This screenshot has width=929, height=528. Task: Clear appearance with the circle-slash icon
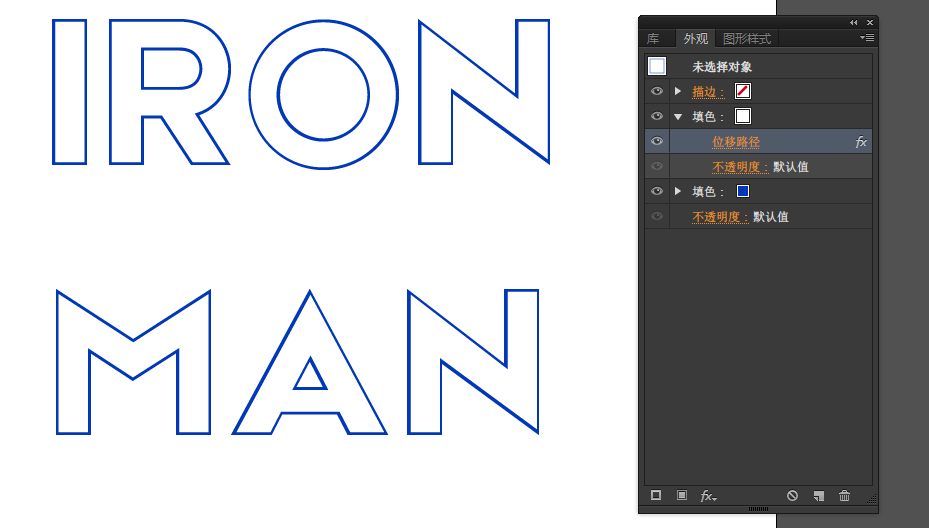click(x=792, y=495)
